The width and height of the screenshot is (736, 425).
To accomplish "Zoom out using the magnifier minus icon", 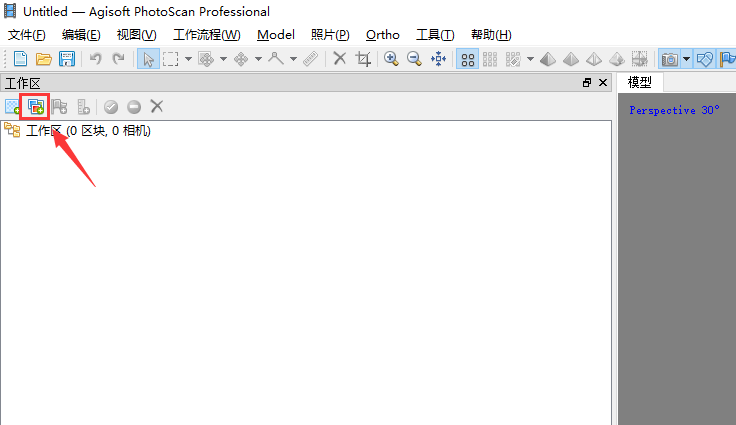I will pyautogui.click(x=414, y=59).
